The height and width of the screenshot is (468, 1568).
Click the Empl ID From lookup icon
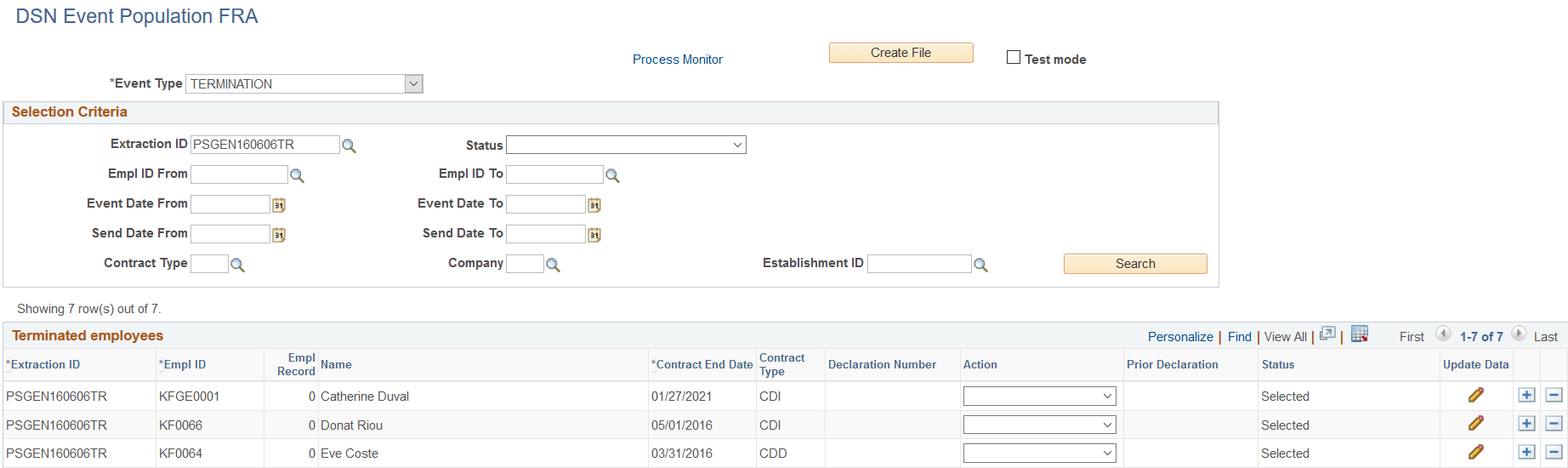[x=297, y=175]
